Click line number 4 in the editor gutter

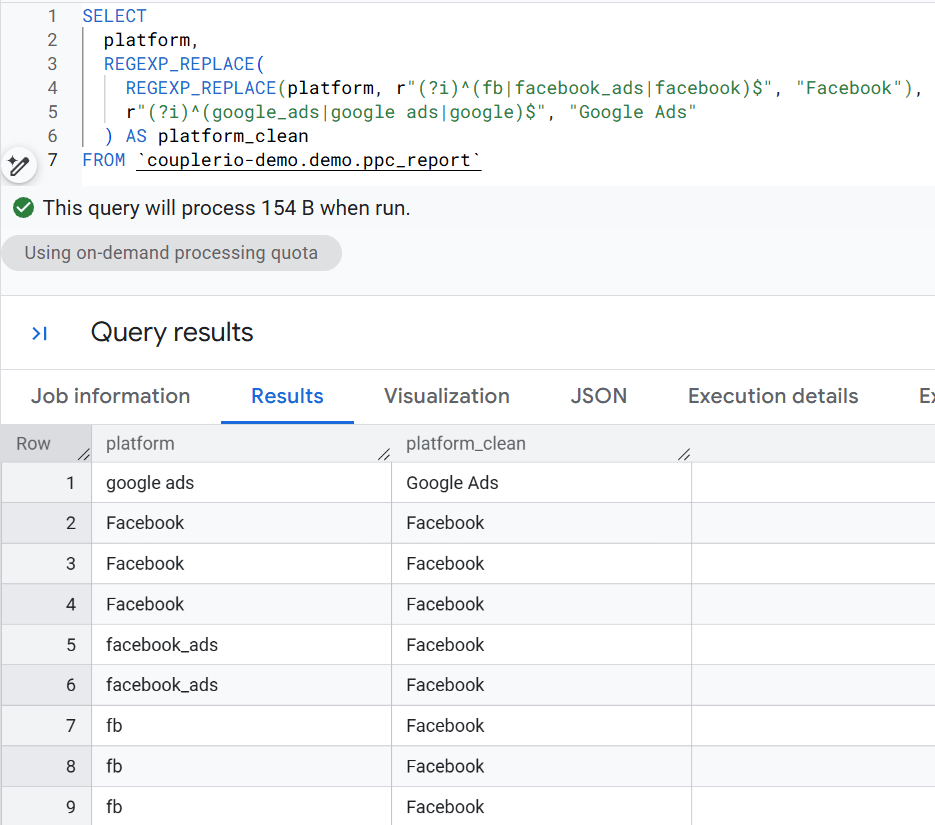tap(52, 88)
